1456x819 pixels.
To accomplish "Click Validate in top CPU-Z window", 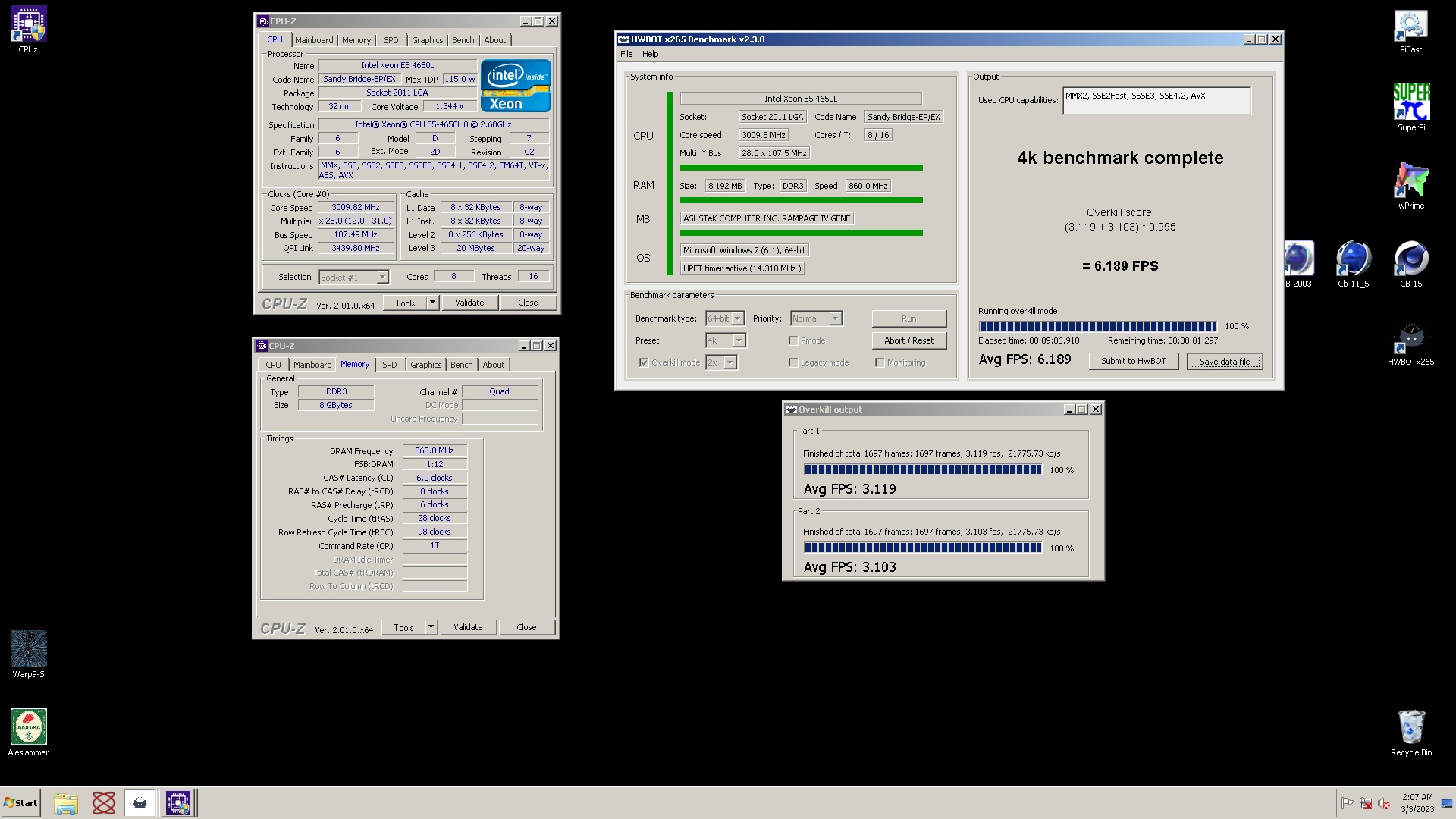I will click(x=469, y=303).
